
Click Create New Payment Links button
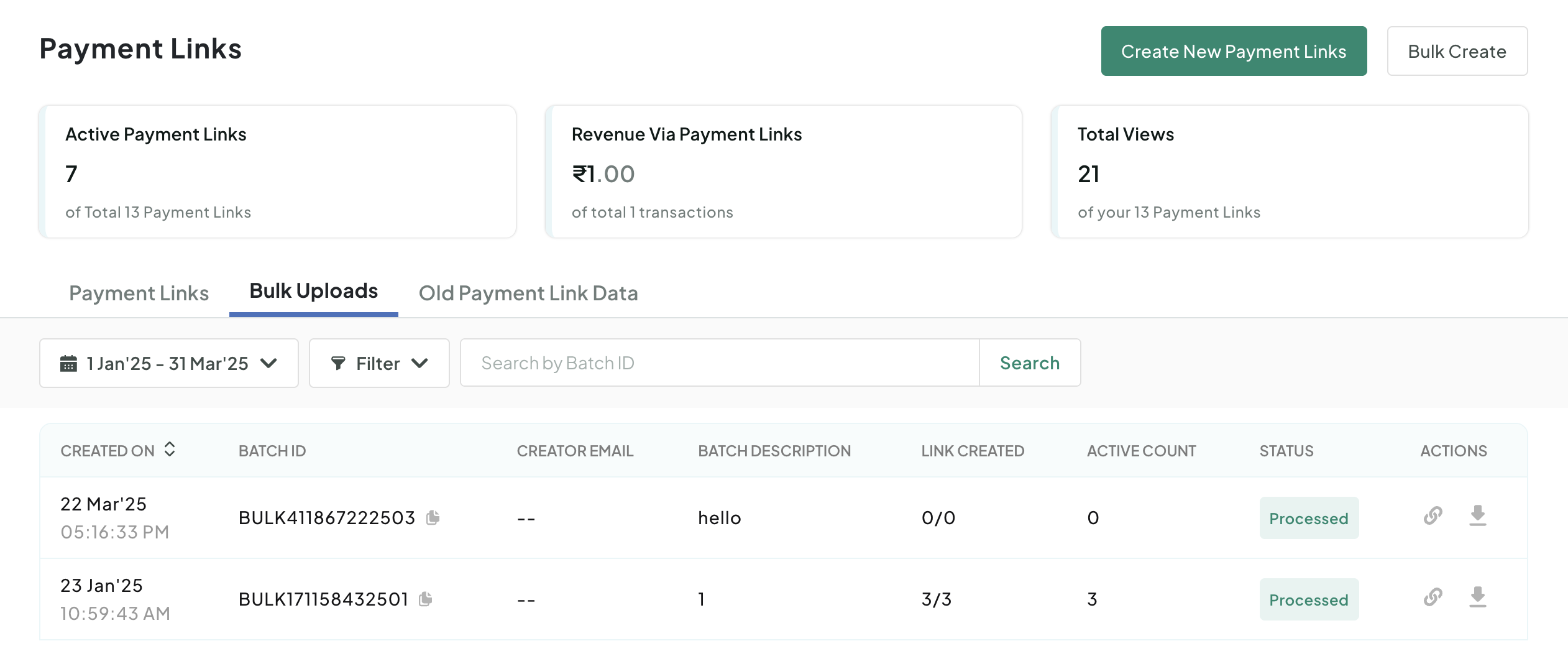[x=1234, y=51]
